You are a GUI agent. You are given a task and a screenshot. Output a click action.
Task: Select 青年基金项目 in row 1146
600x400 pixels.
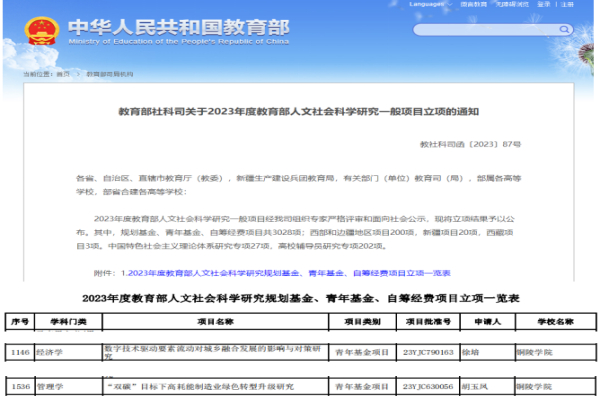[x=362, y=352]
